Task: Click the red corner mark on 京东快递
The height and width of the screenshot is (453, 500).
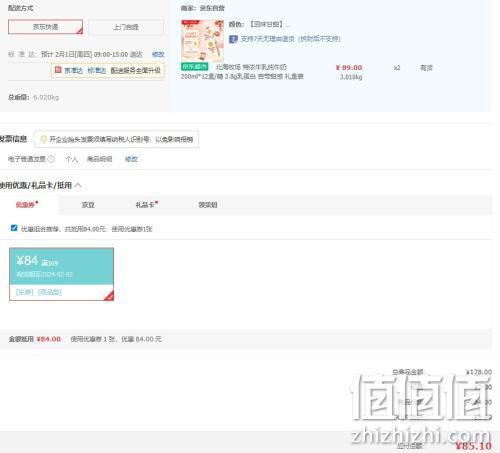Action: click(79, 31)
